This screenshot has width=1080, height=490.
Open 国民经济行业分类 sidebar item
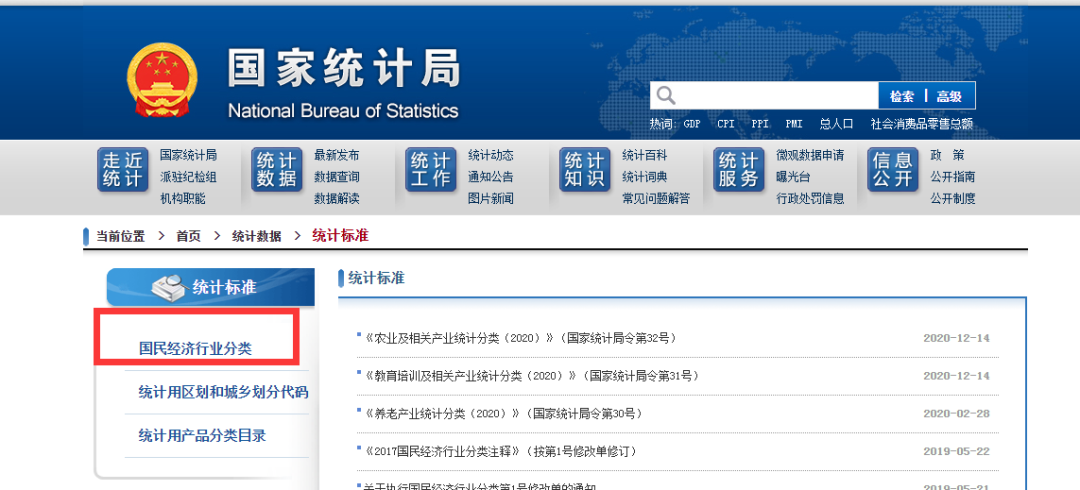(x=196, y=349)
